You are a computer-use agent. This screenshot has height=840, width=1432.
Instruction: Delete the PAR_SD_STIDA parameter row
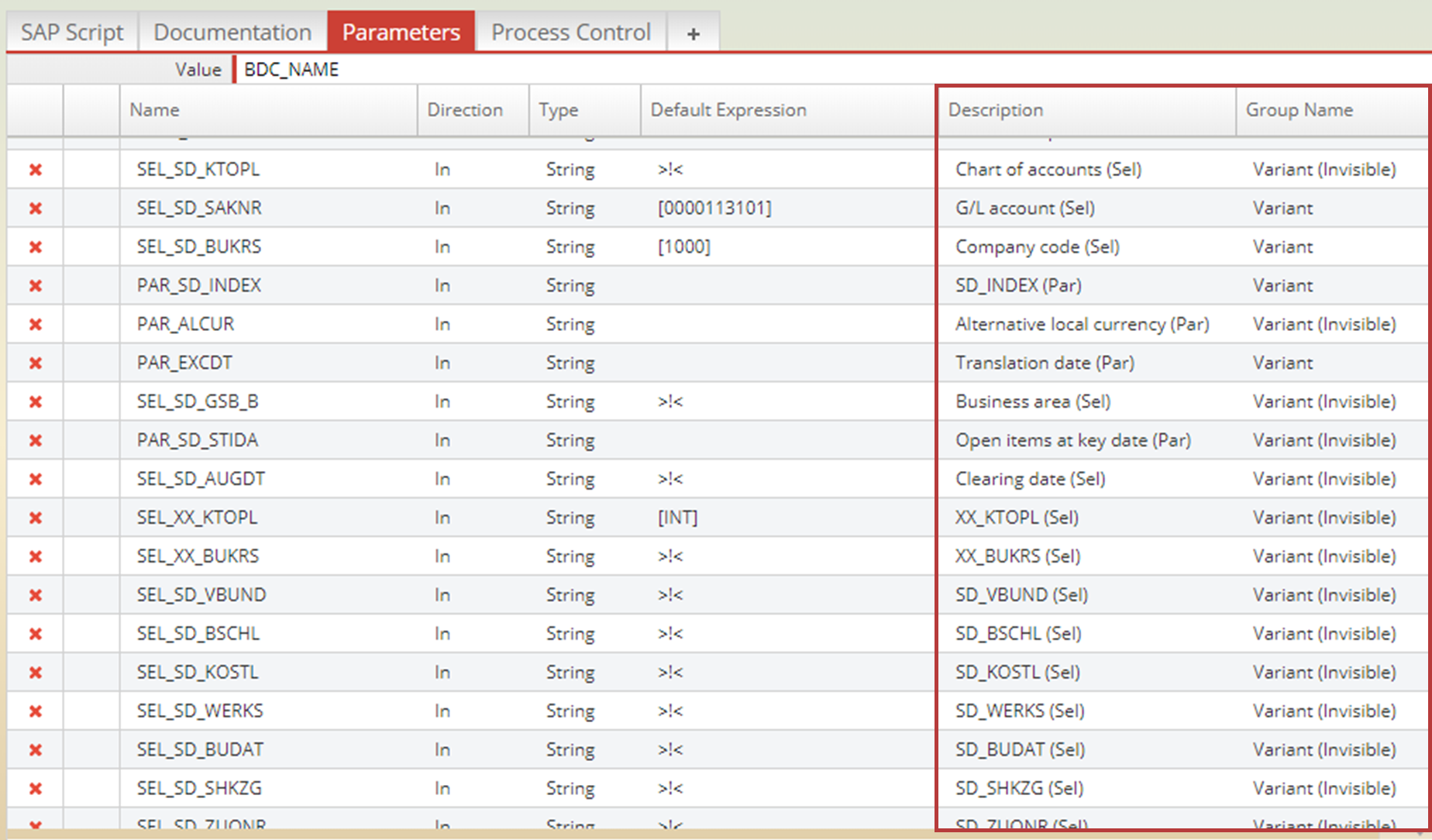point(36,441)
